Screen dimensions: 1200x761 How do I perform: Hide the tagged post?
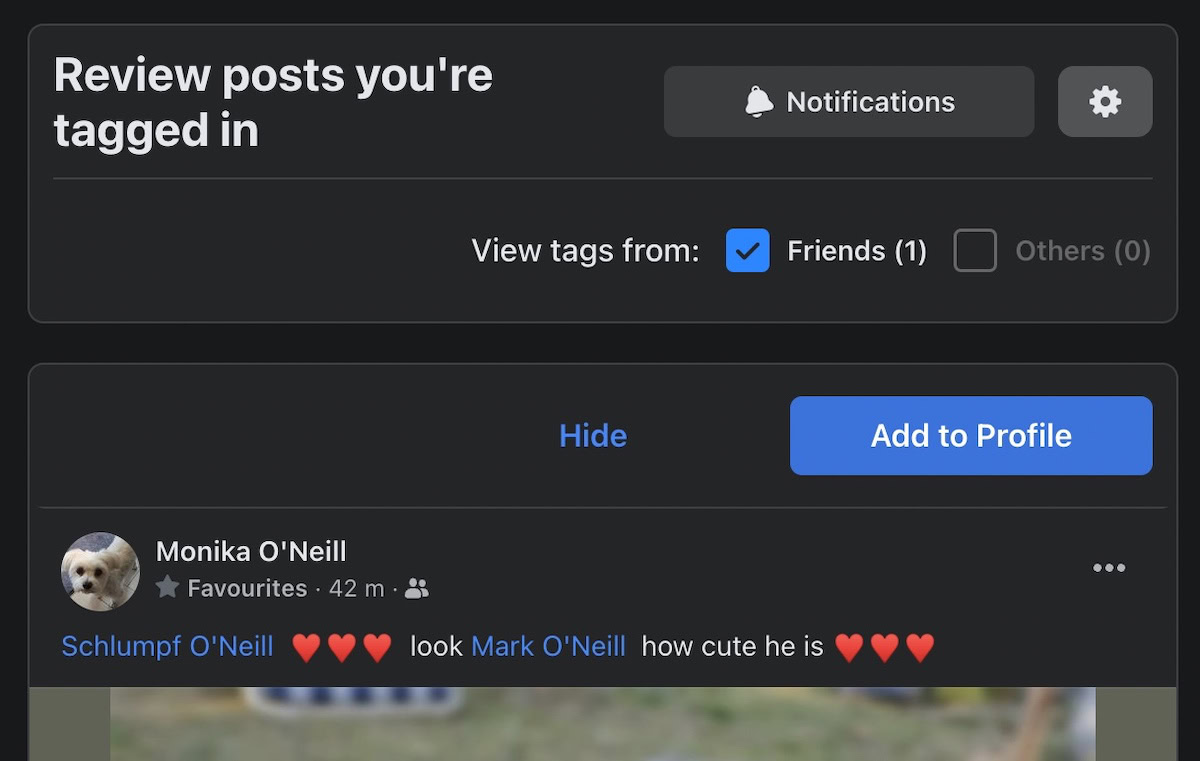(x=593, y=435)
